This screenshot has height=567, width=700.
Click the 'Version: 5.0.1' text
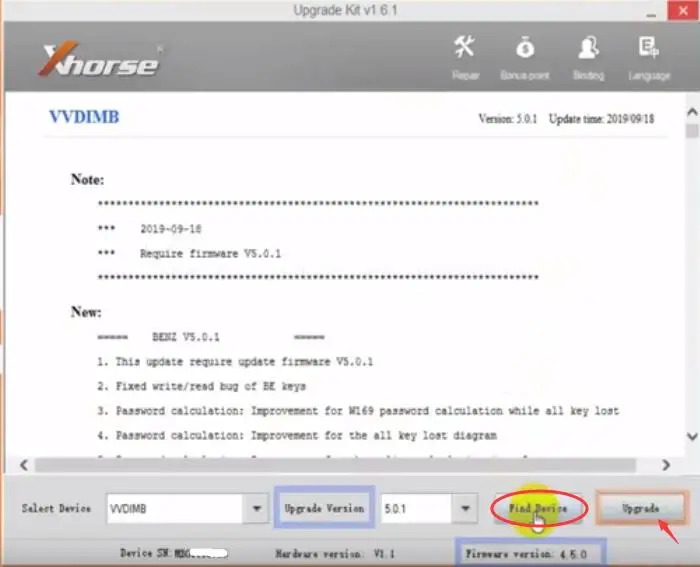[x=508, y=119]
